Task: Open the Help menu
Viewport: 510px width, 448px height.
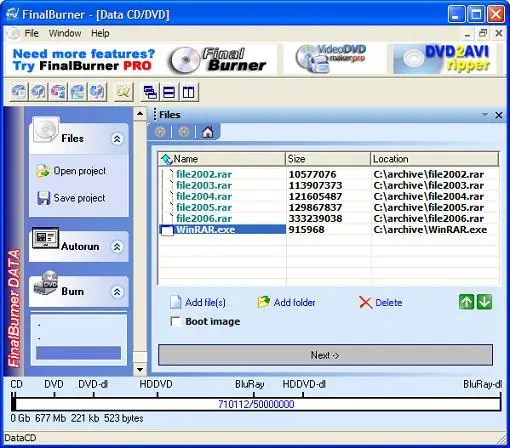Action: (x=100, y=33)
